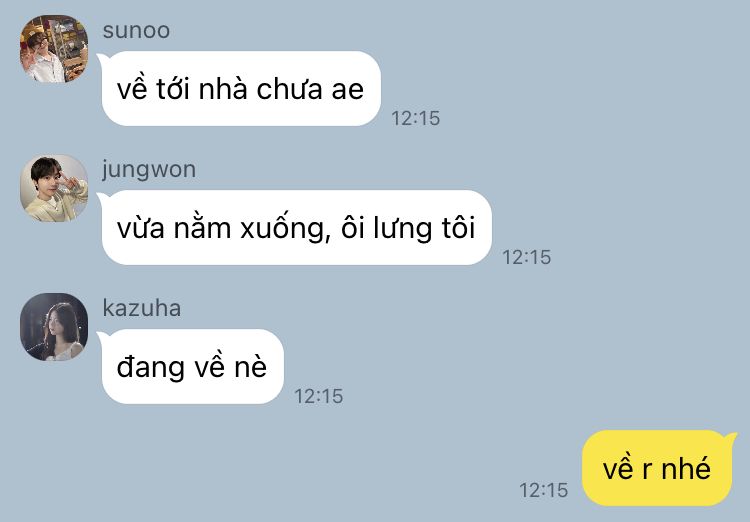
Task: Click the word 'chưa' in sunoo's bubble
Action: tap(289, 89)
